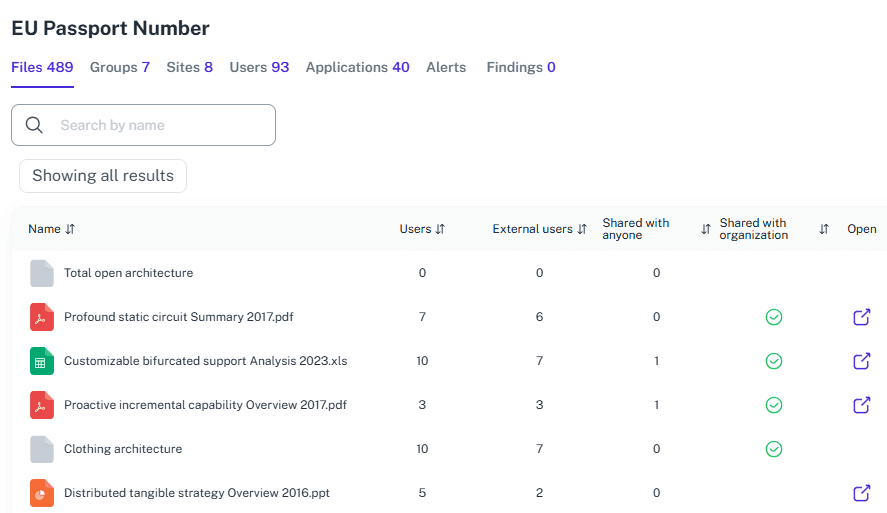Switch to the Applications tab

pyautogui.click(x=357, y=67)
